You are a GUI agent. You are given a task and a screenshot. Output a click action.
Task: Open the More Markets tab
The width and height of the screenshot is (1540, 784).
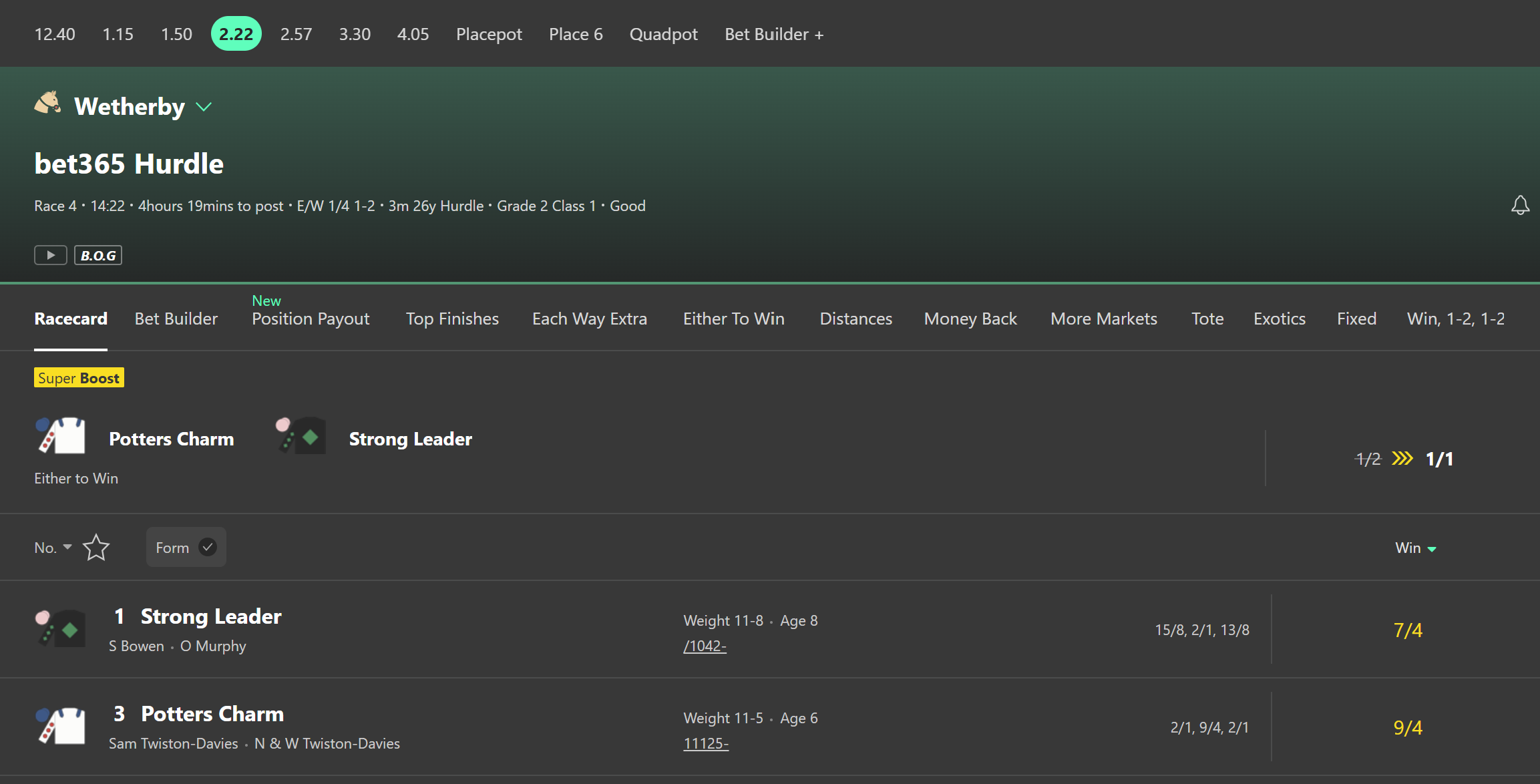(1104, 319)
